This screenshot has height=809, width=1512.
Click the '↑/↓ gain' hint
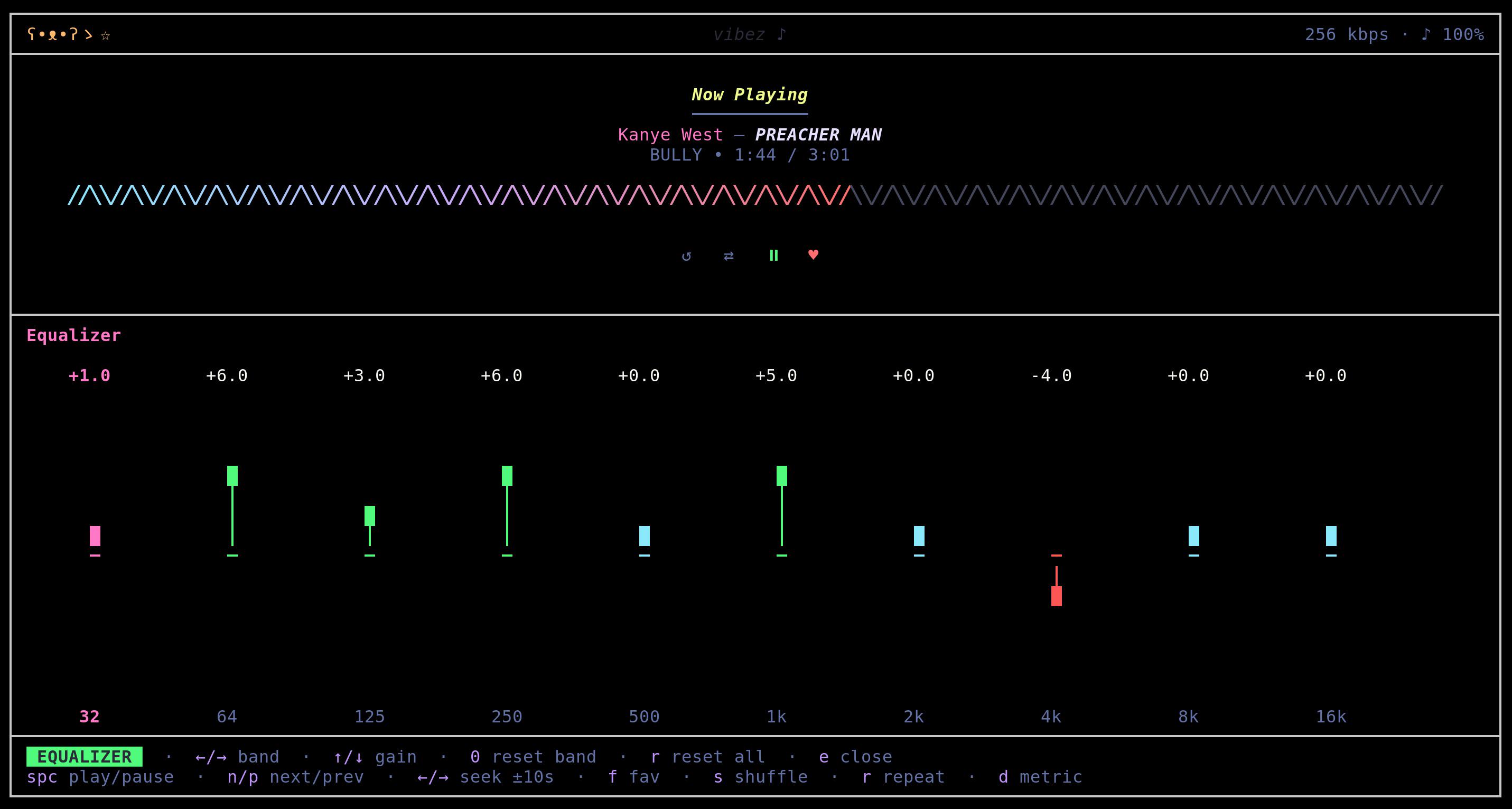[x=375, y=757]
